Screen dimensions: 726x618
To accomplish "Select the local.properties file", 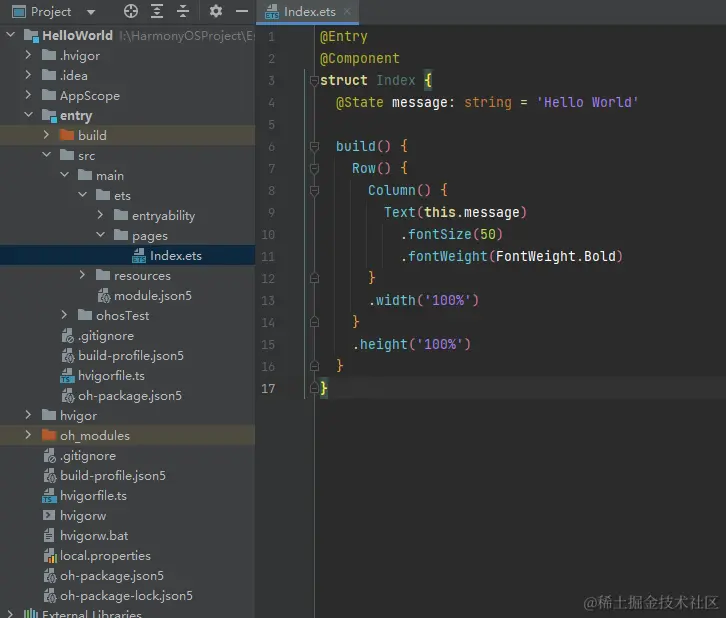I will [x=105, y=556].
